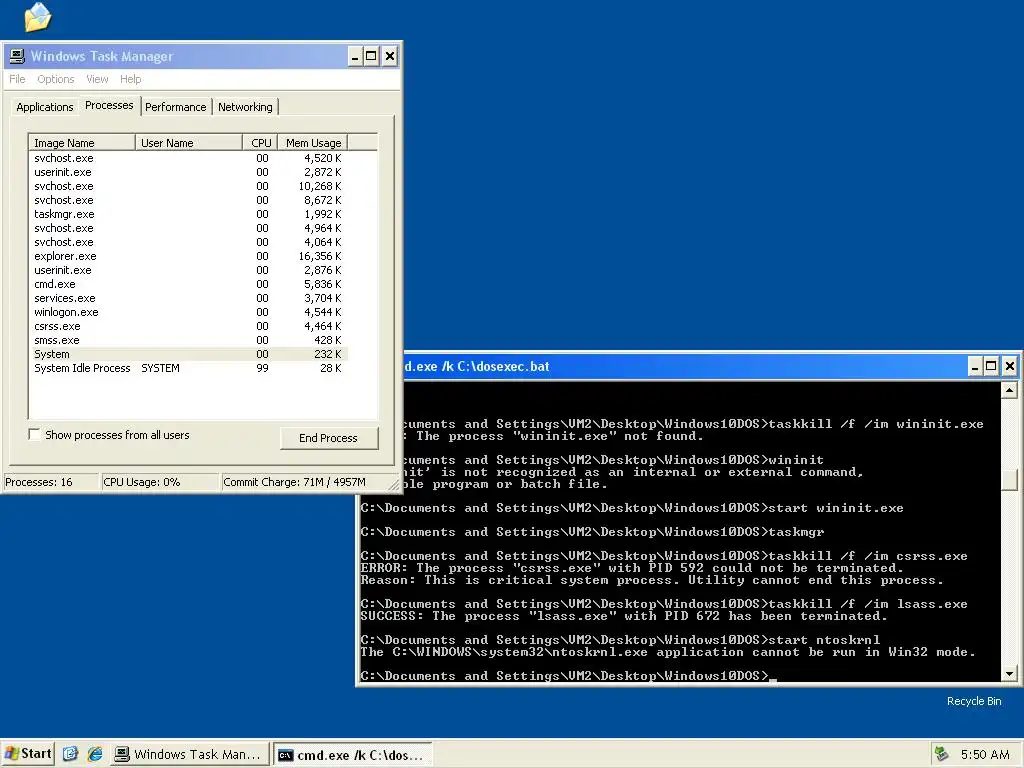Click the SYSTEM user name cell
Viewport: 1024px width, 768px height.
point(160,368)
